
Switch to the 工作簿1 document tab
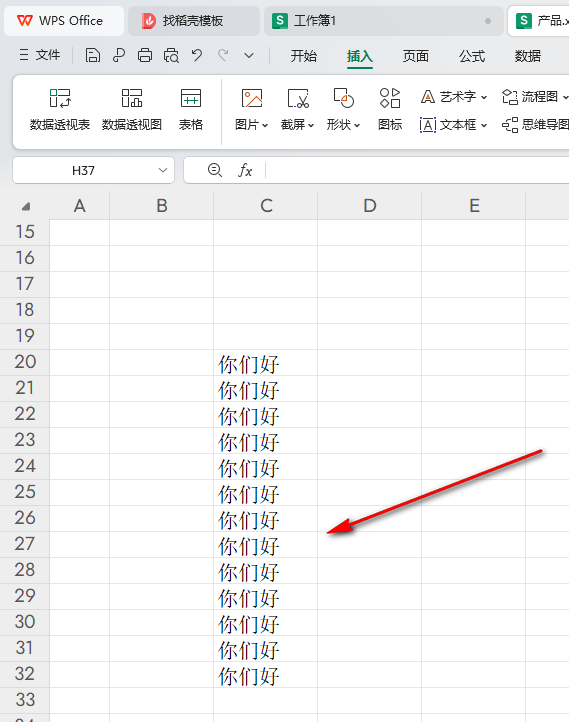point(383,21)
